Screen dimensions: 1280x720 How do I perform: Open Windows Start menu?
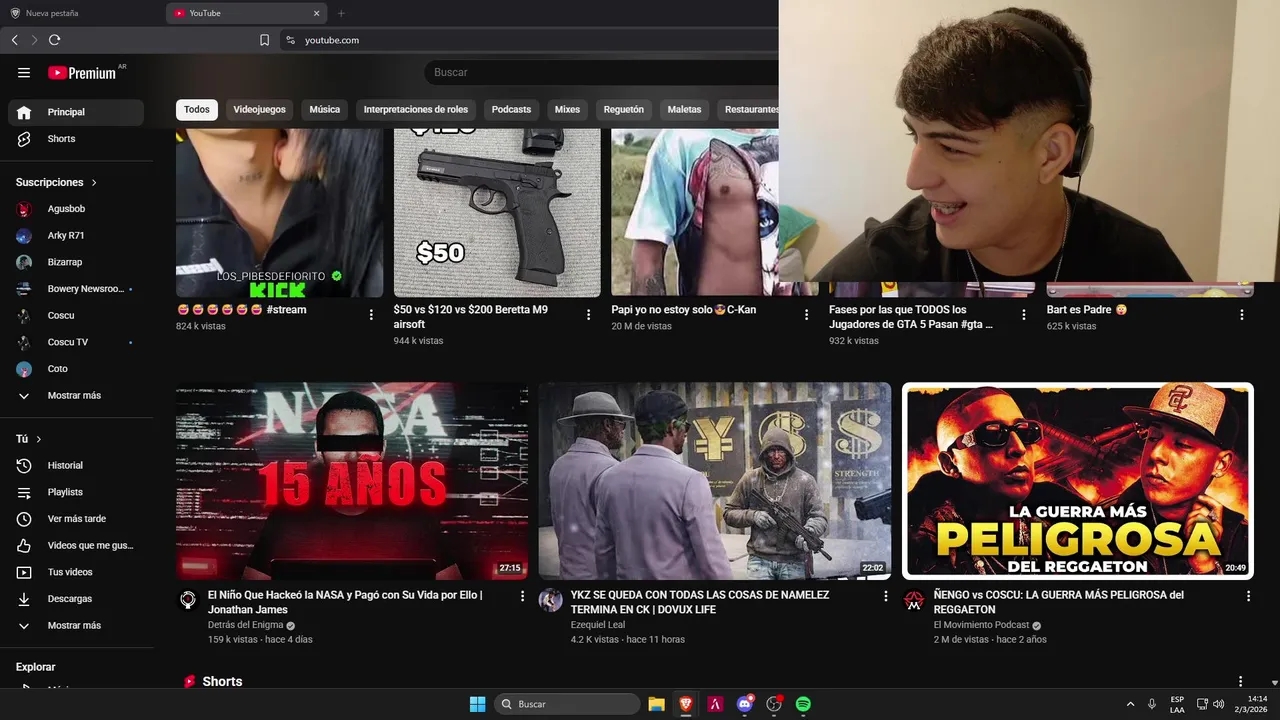click(477, 704)
